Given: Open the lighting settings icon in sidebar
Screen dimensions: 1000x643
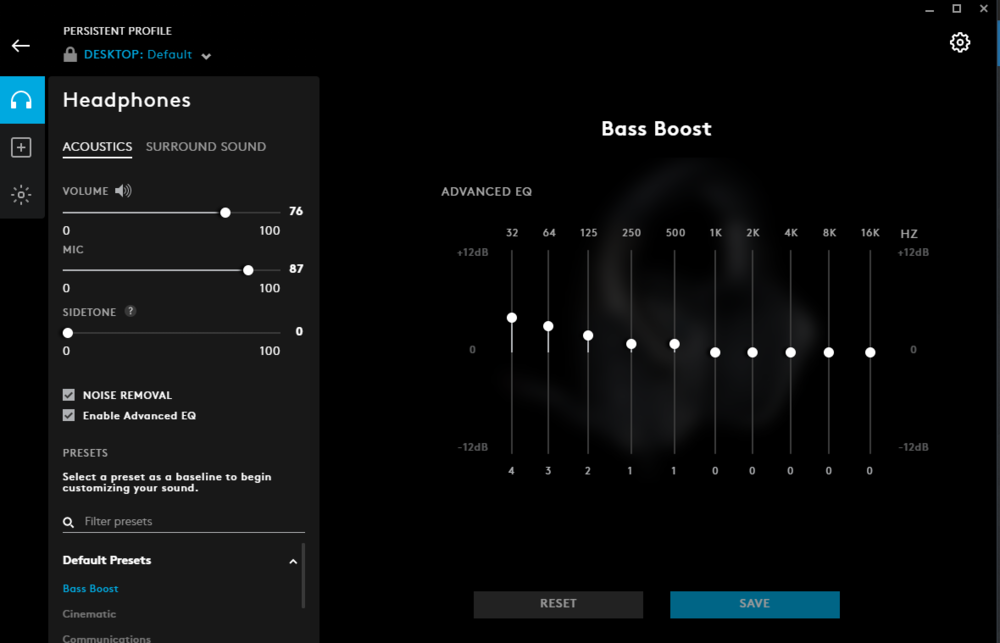Looking at the screenshot, I should [x=21, y=195].
